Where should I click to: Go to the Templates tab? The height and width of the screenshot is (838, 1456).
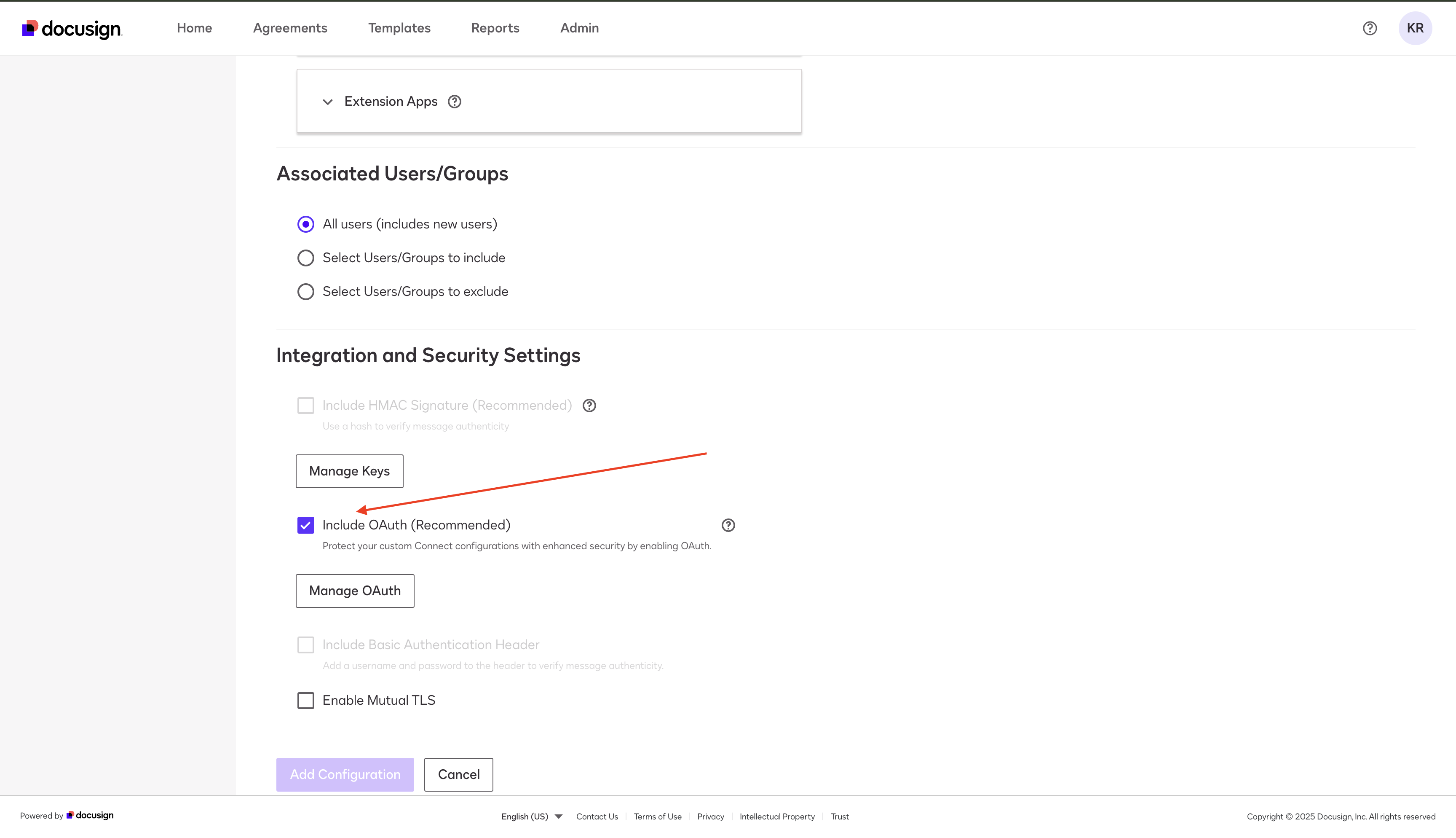pyautogui.click(x=399, y=28)
